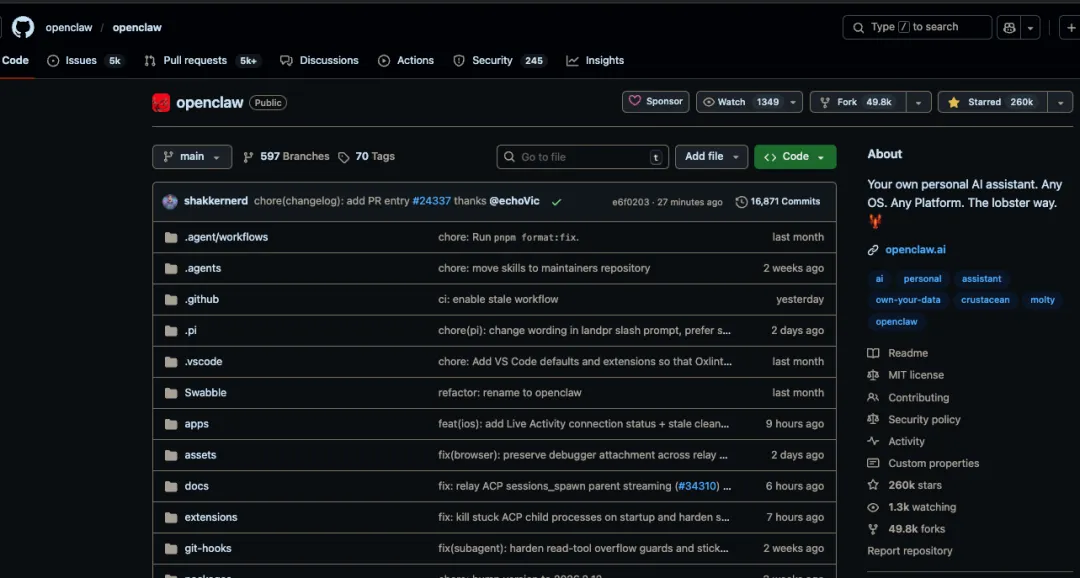Click the tags icon beside 70 Tags
The image size is (1080, 578).
pos(344,157)
